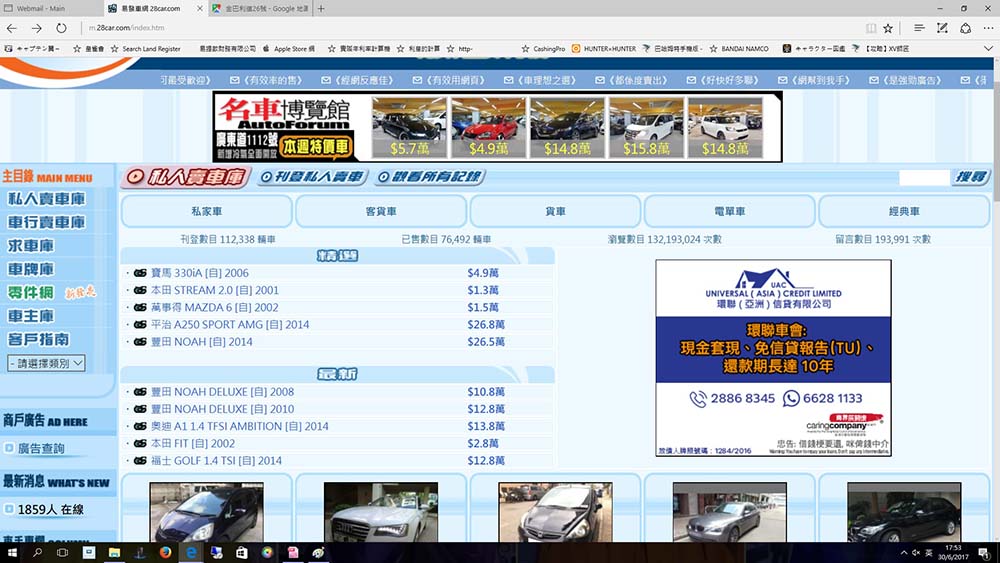Screen dimensions: 1000x563
Task: Click camera icon beside 寶馬 330iA listing
Action: tap(140, 273)
